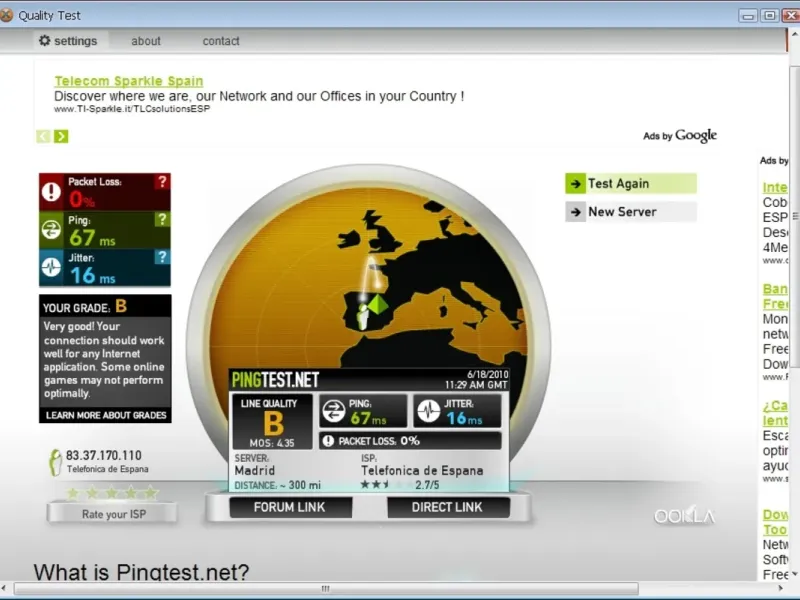Click Telefonica de Espana ISP name in result card
The image size is (800, 600).
point(422,470)
